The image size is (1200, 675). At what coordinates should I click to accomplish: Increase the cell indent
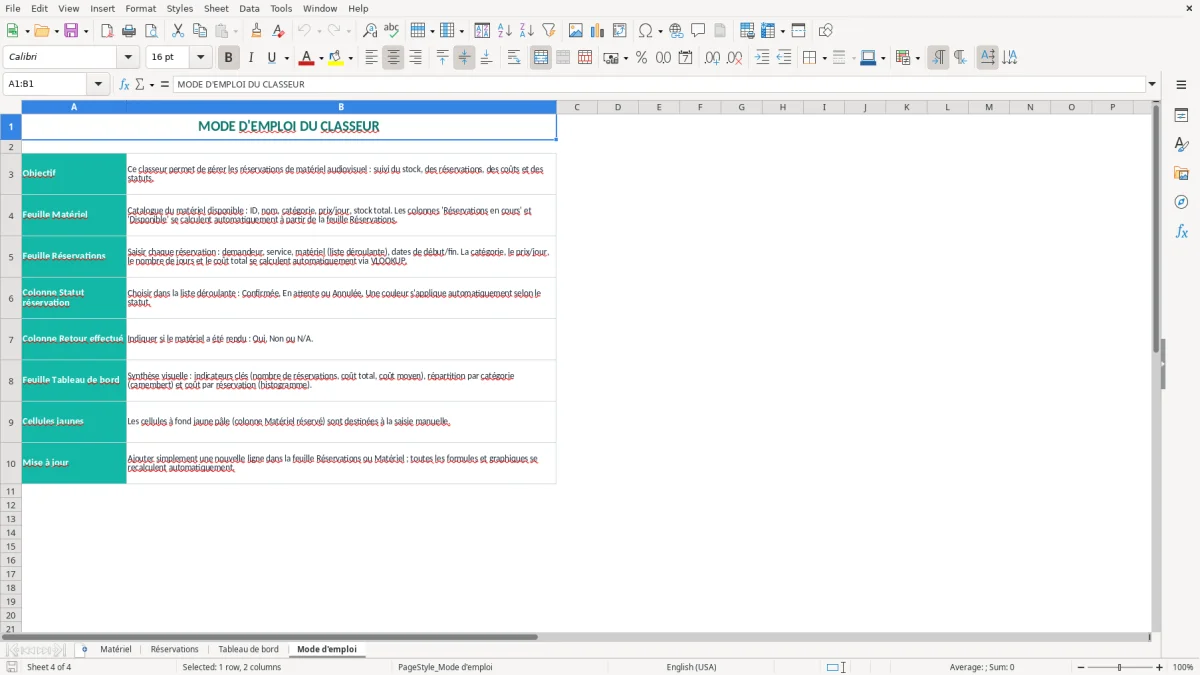762,58
